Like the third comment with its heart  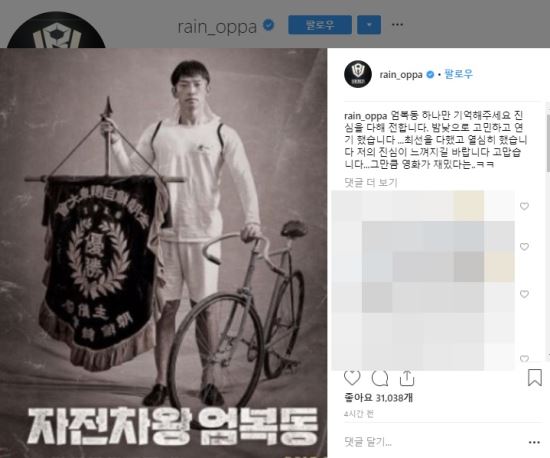[524, 294]
